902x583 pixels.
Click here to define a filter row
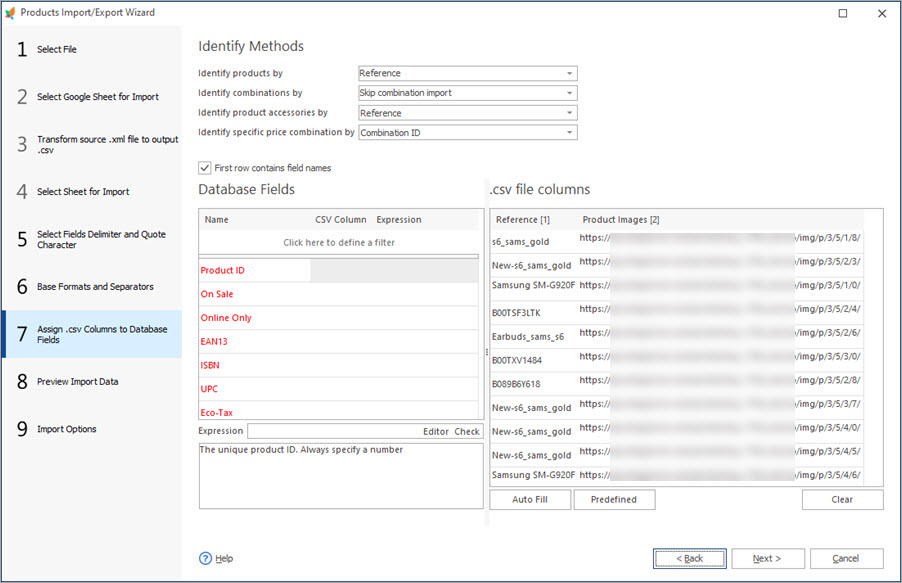click(x=339, y=242)
